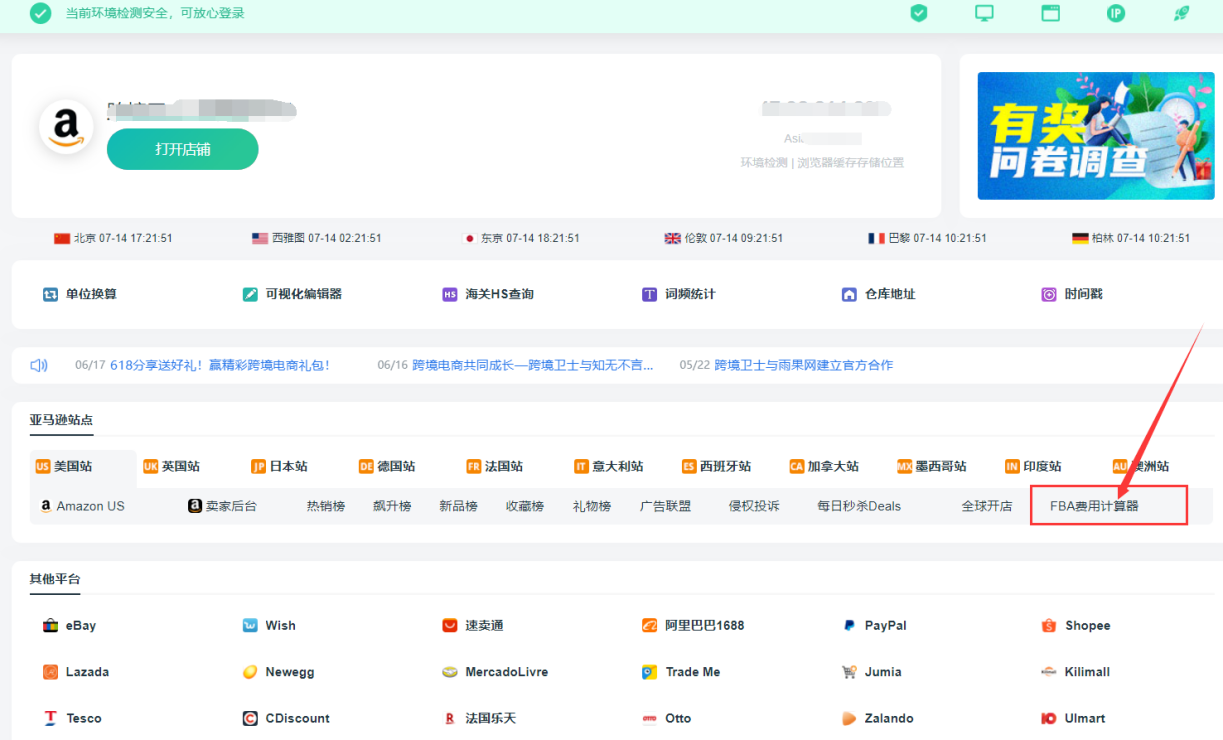The image size is (1223, 740).
Task: Click the Amazon logo avatar
Action: (x=64, y=126)
